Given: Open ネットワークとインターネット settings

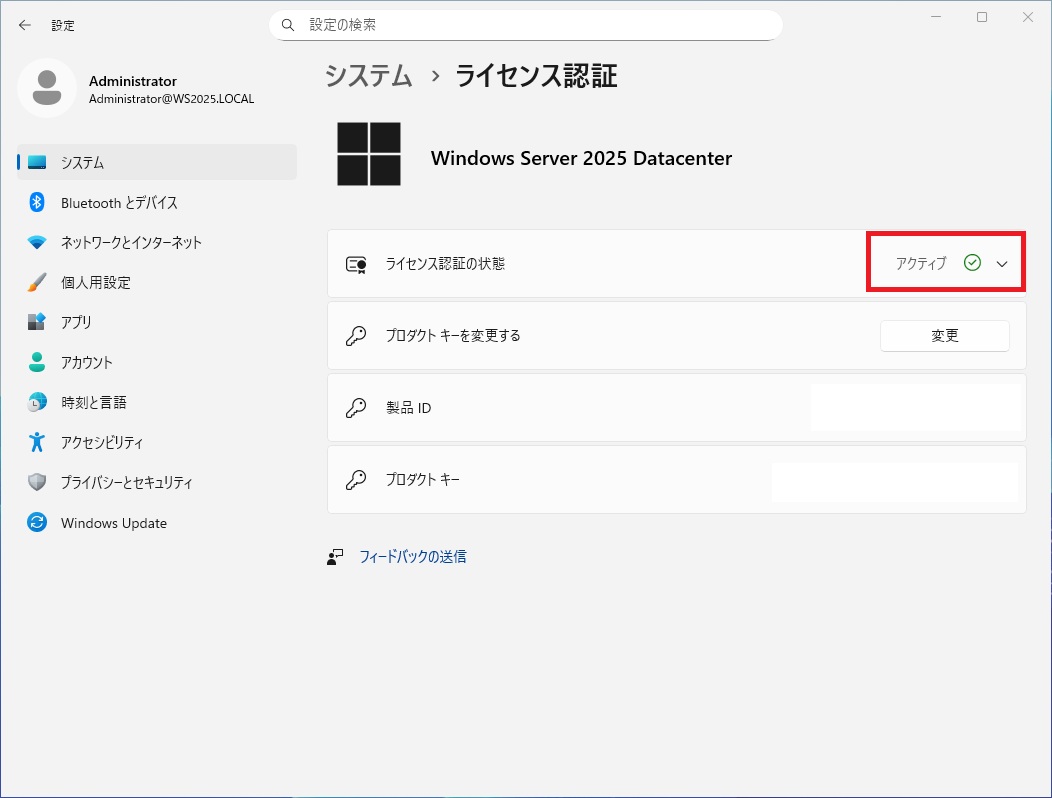Looking at the screenshot, I should [x=157, y=242].
